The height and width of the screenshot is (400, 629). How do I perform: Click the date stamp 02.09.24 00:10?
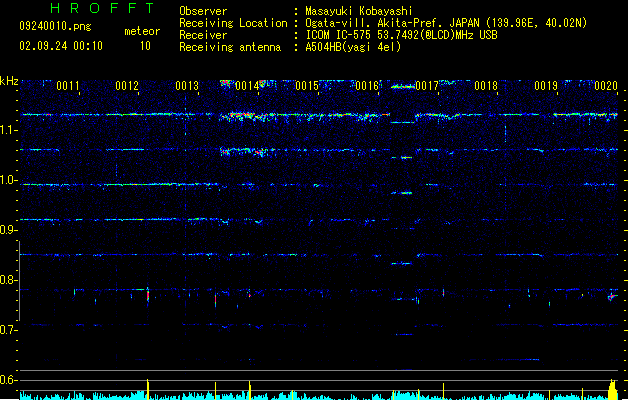click(61, 46)
